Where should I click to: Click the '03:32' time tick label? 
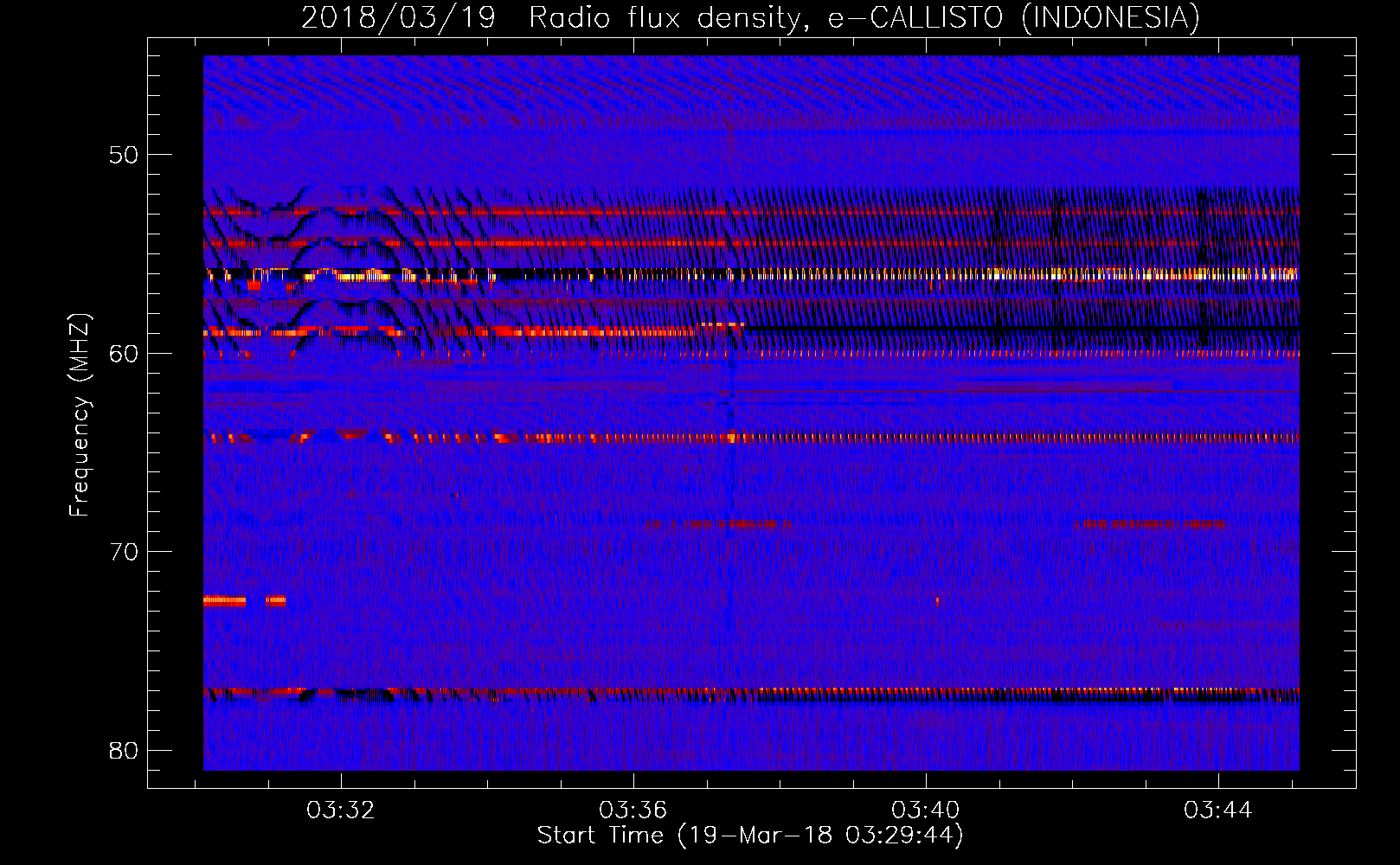(x=341, y=810)
